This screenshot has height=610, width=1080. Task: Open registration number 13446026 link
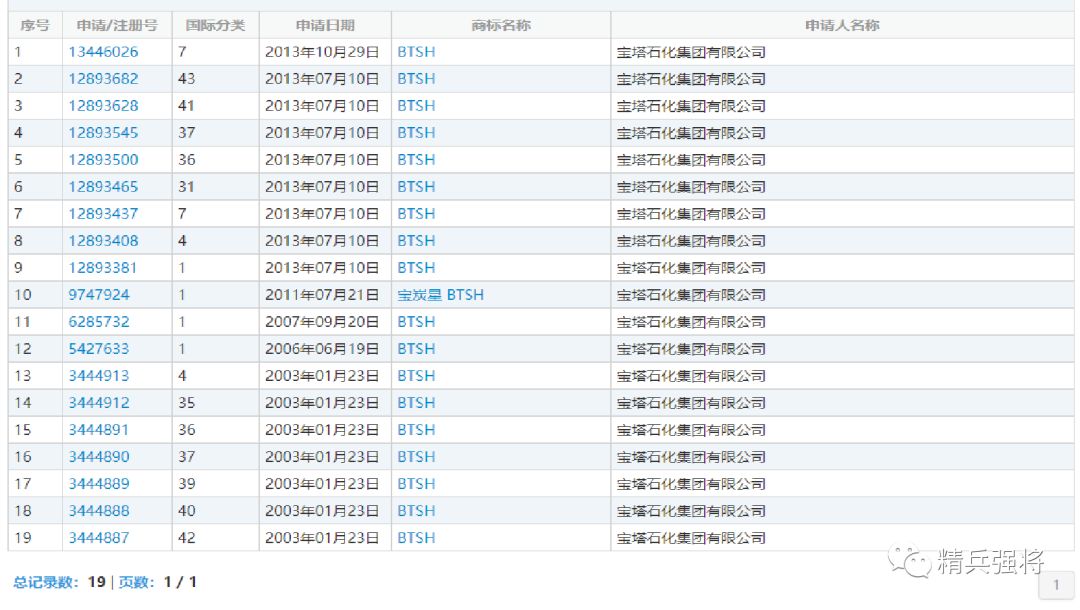[x=103, y=52]
